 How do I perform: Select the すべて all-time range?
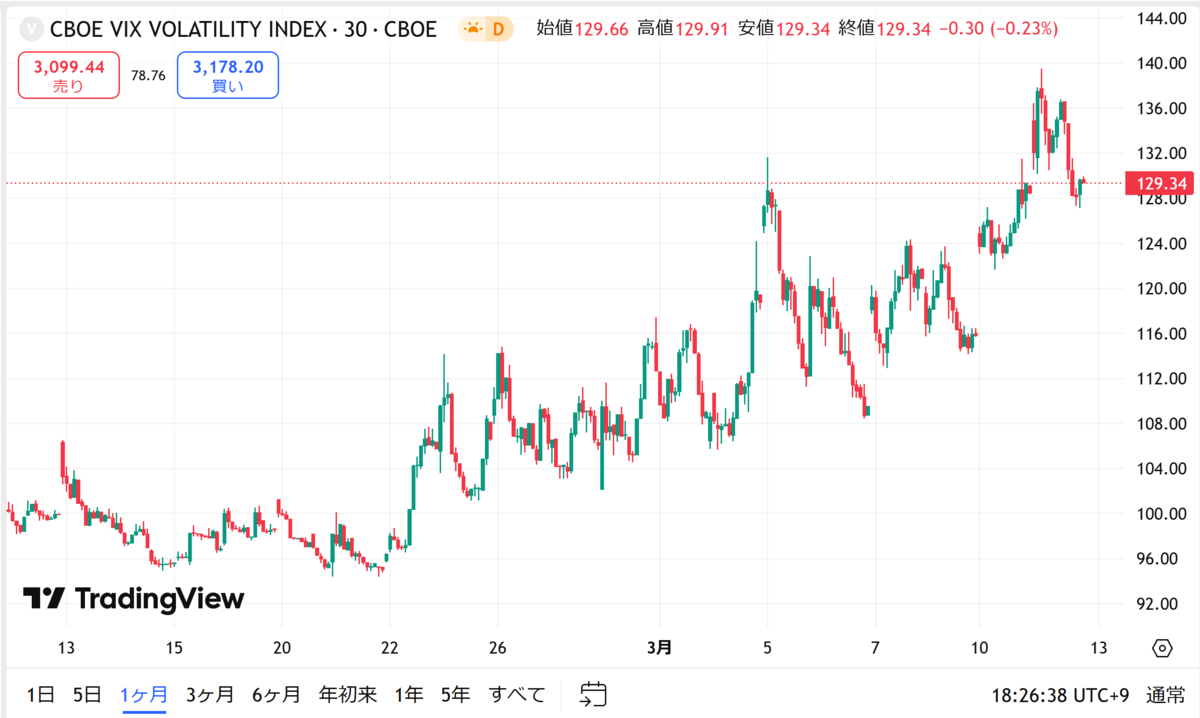(x=517, y=694)
